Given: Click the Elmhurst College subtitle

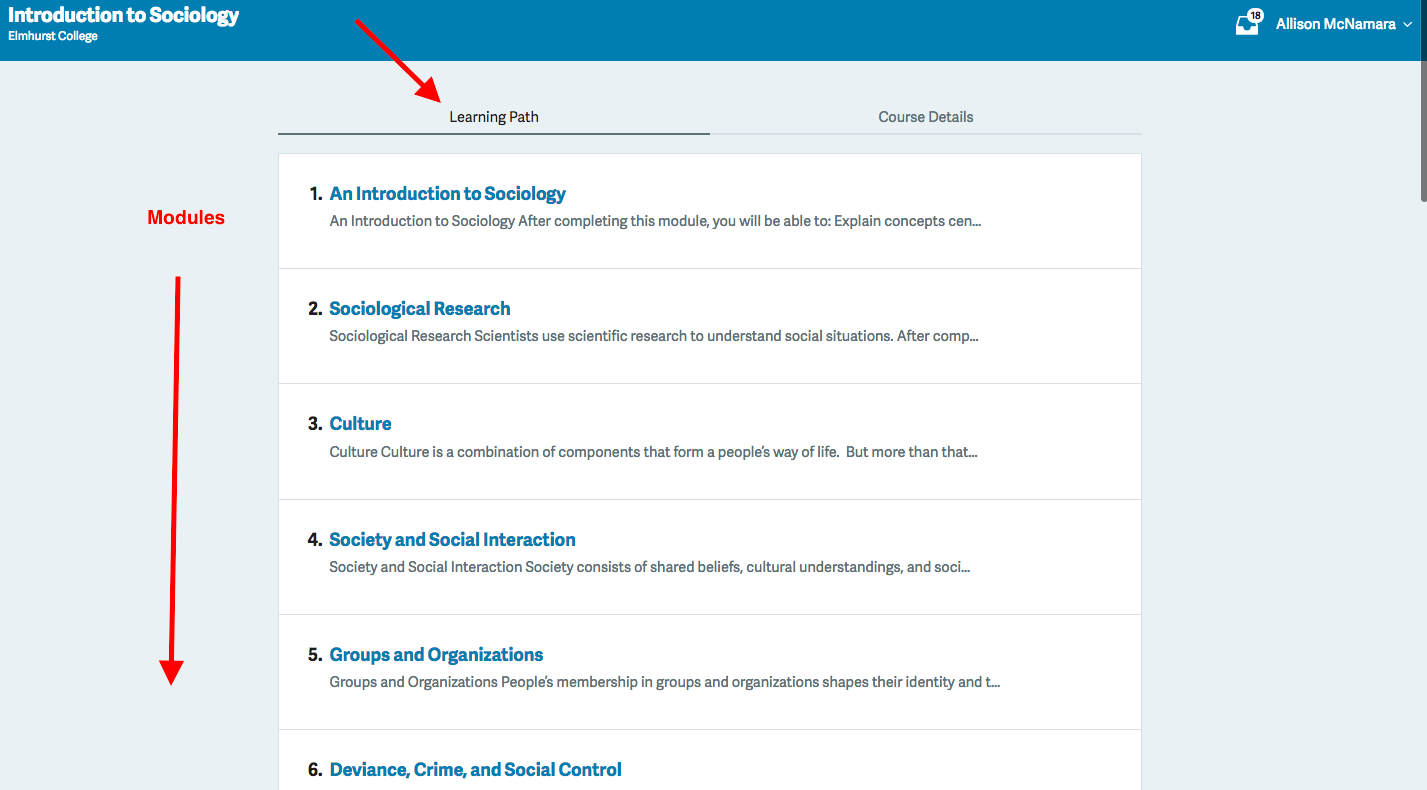Looking at the screenshot, I should coord(53,37).
